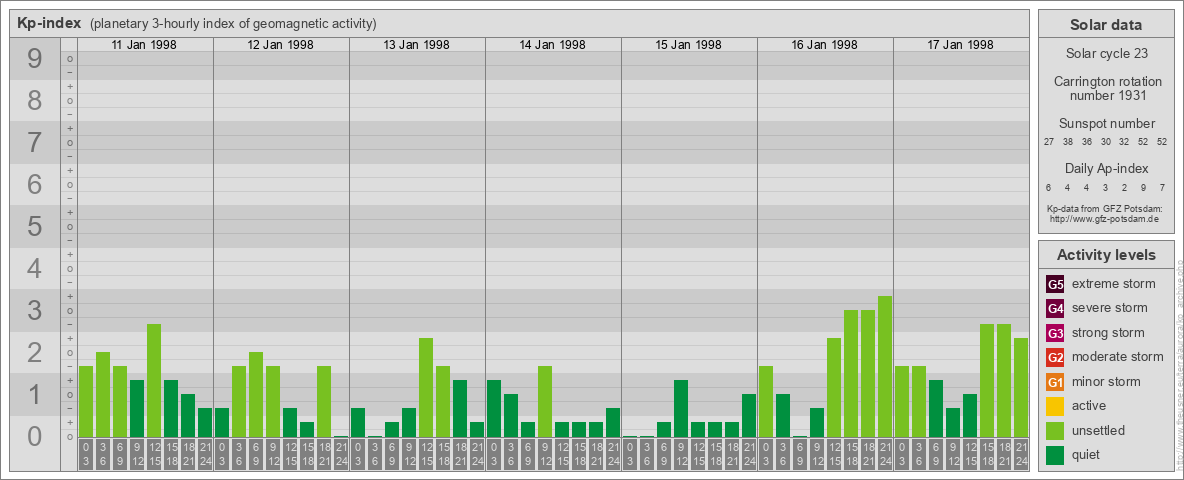This screenshot has width=1184, height=480.
Task: Click the G5 extreme storm badge
Action: coord(1055,285)
